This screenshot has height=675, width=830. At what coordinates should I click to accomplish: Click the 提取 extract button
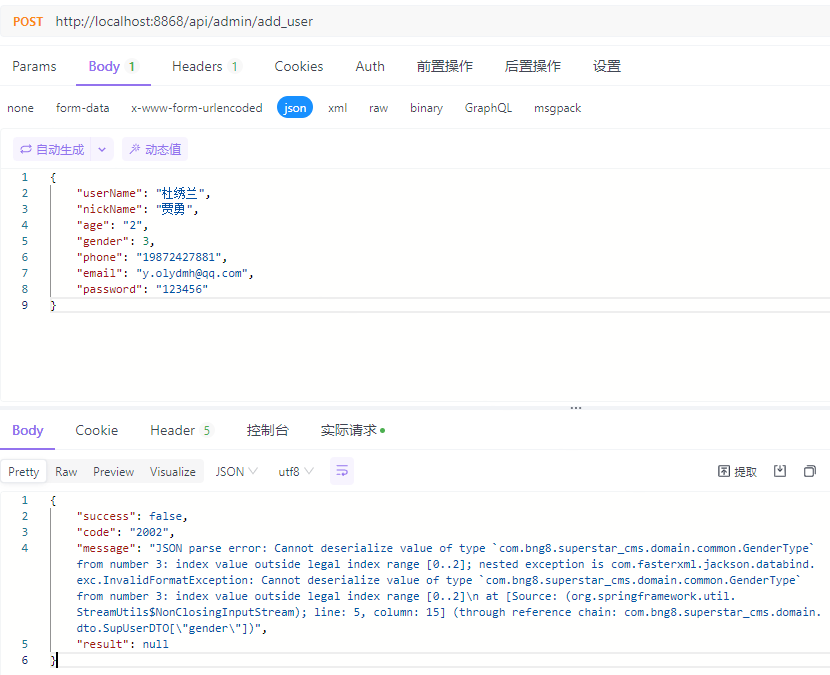737,471
